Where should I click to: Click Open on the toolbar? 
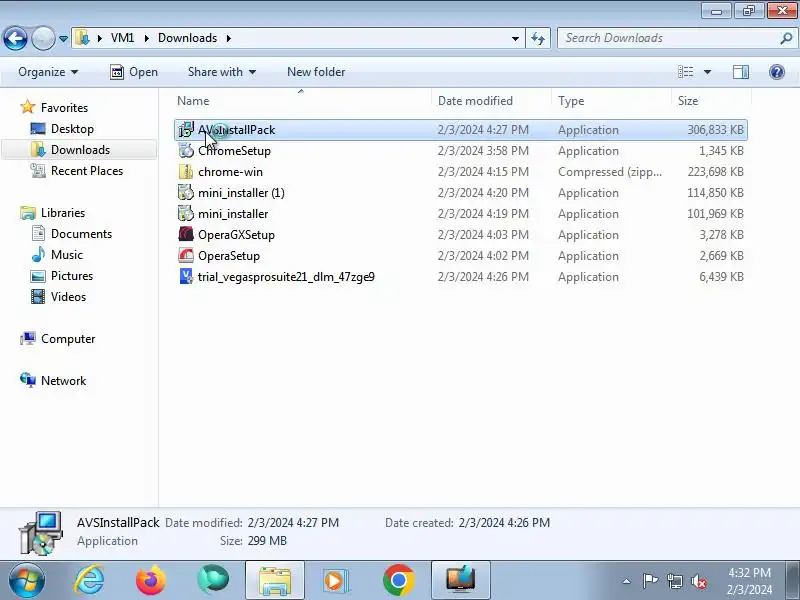[x=134, y=72]
